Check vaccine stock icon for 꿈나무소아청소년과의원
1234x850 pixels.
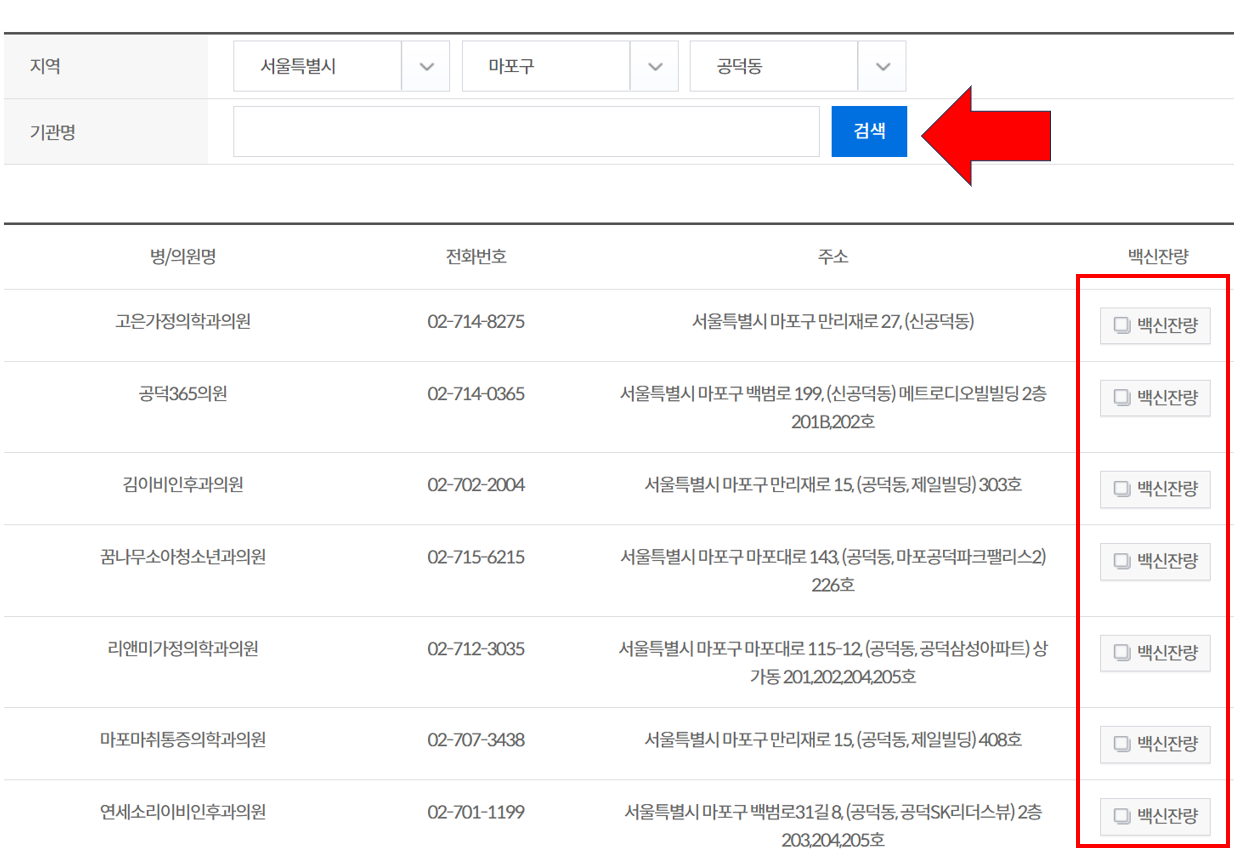[x=1155, y=562]
